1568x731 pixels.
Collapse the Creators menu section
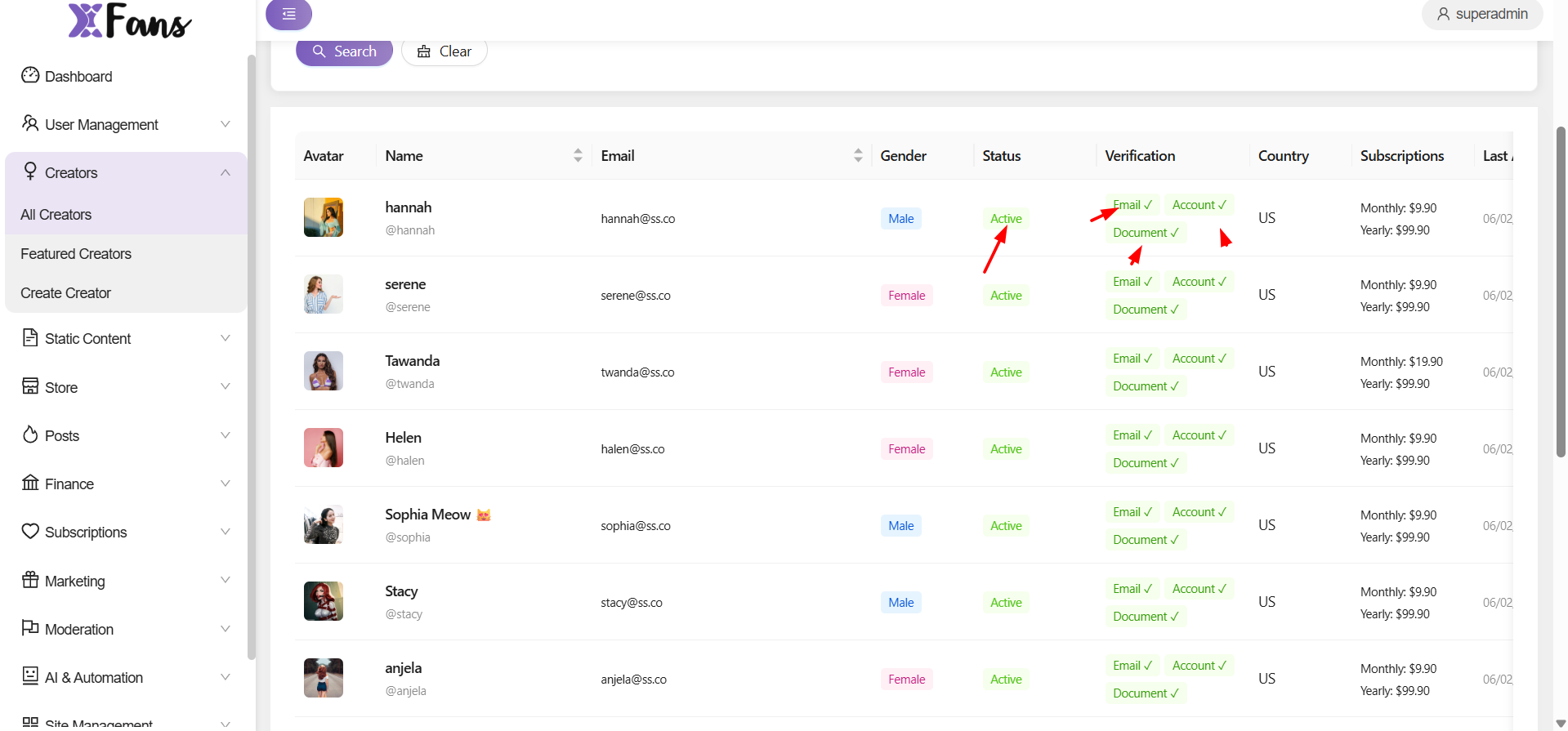pyautogui.click(x=226, y=173)
